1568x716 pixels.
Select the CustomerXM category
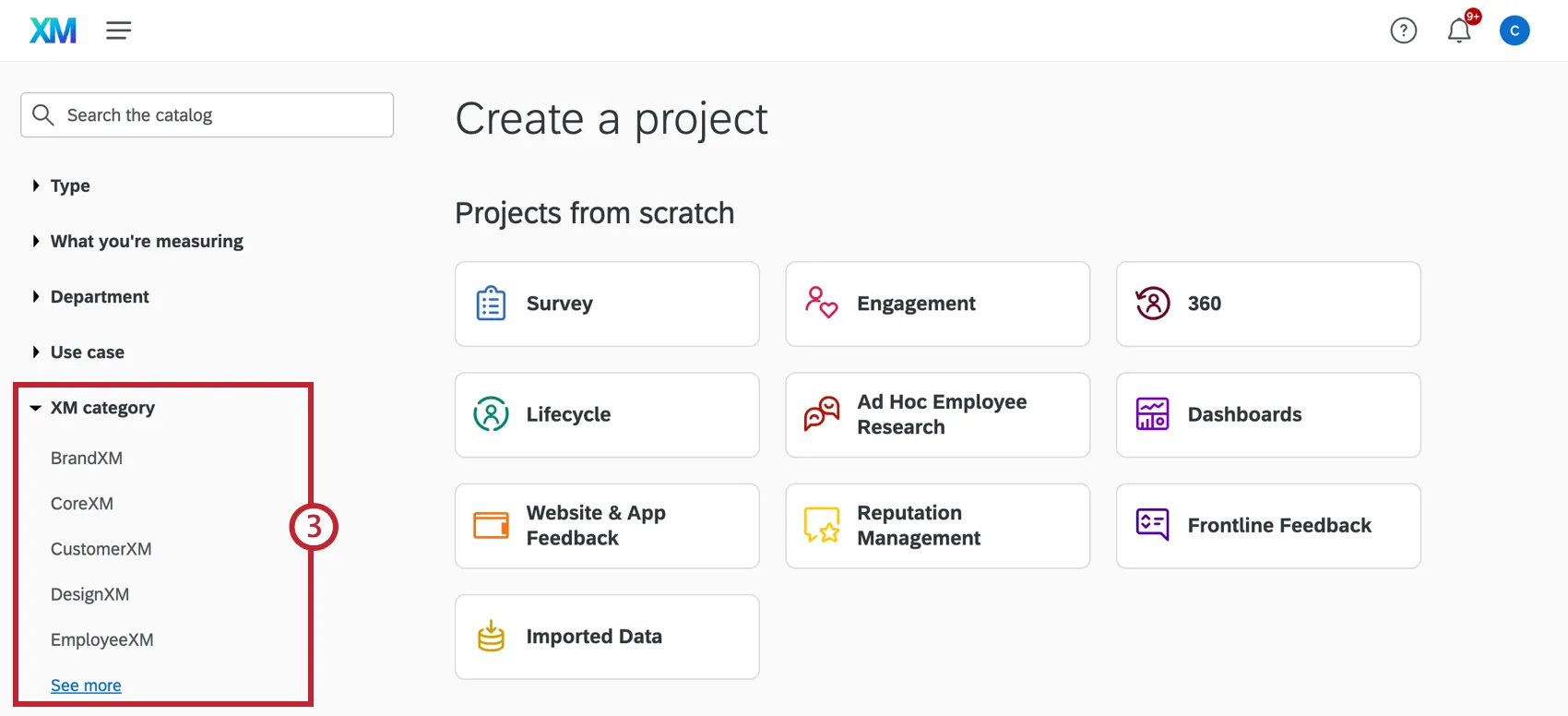coord(101,549)
